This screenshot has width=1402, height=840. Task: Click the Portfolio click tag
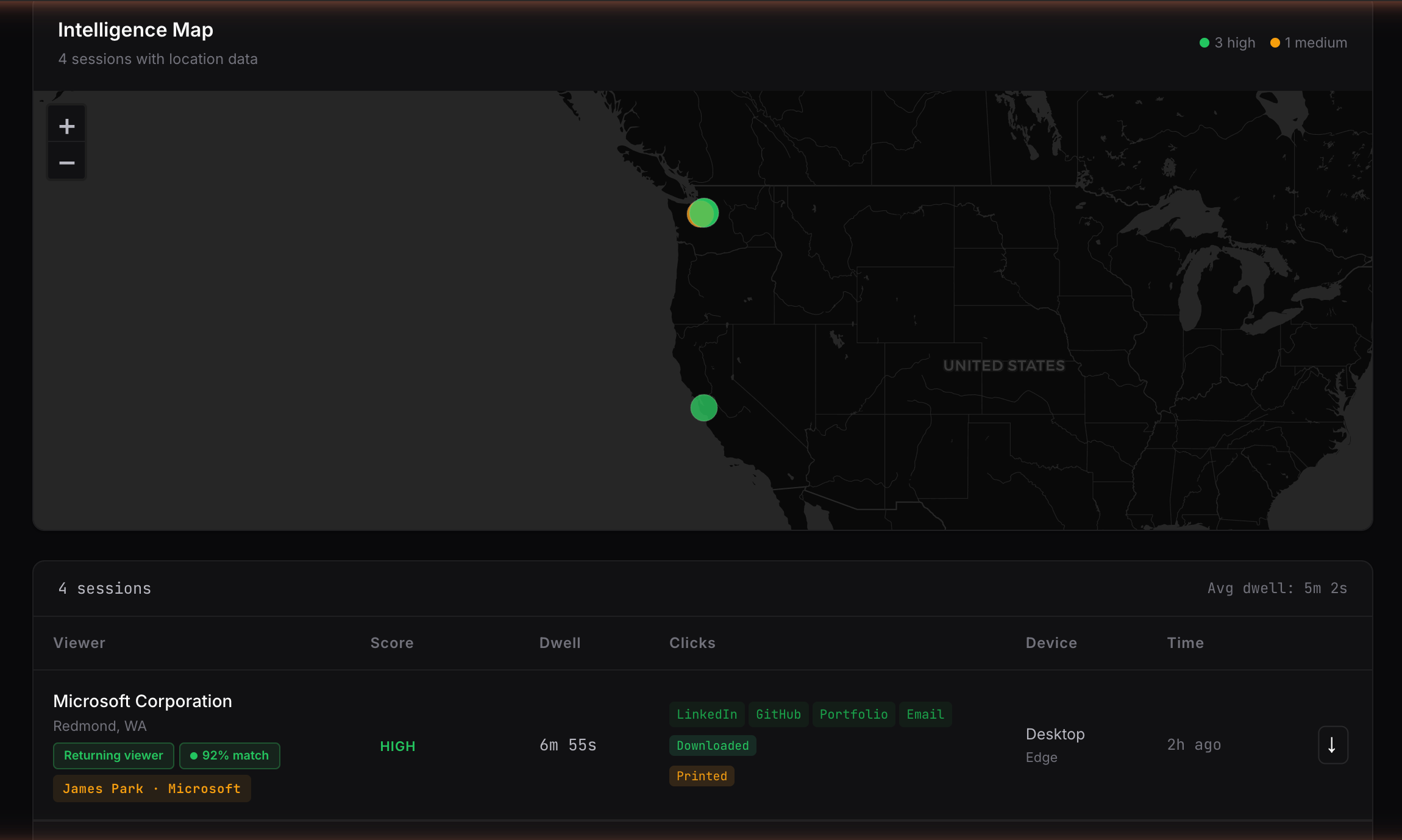[853, 714]
